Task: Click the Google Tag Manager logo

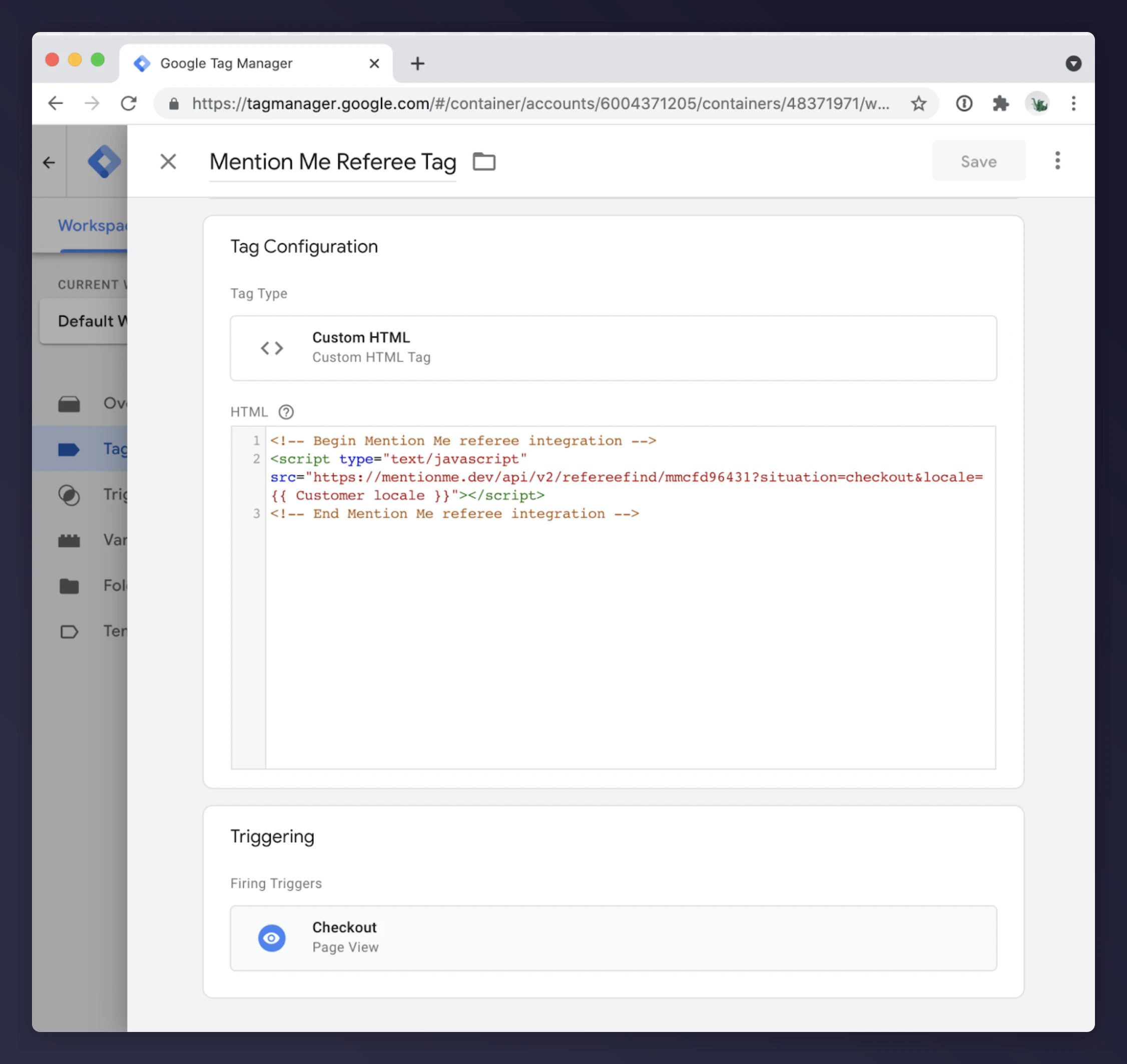Action: 105,162
